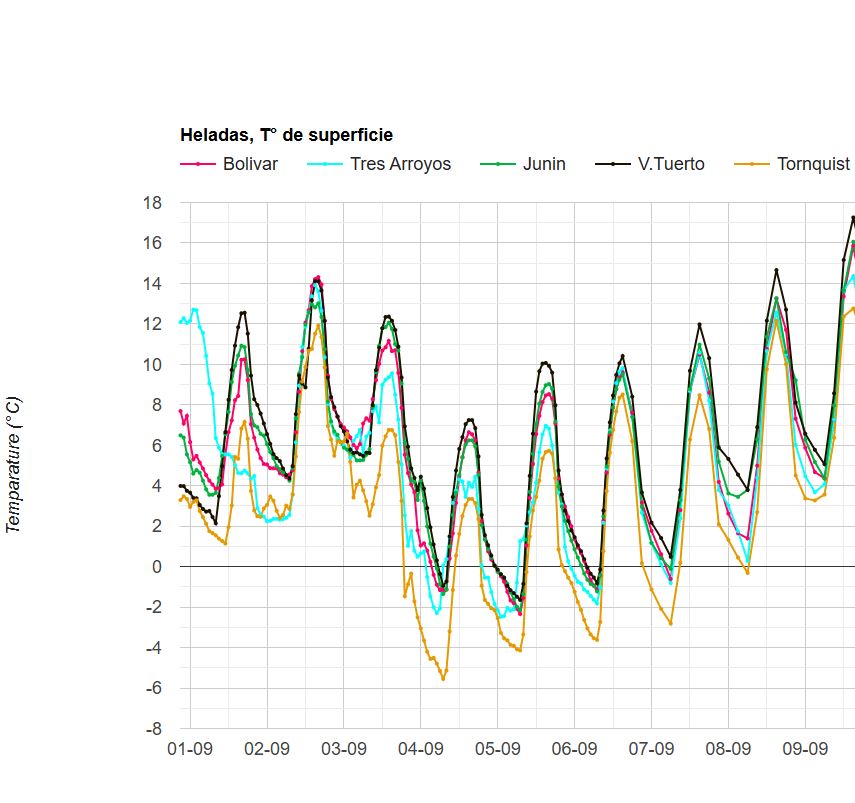
Task: Click the orange Tornquist legend line marker
Action: 752,164
